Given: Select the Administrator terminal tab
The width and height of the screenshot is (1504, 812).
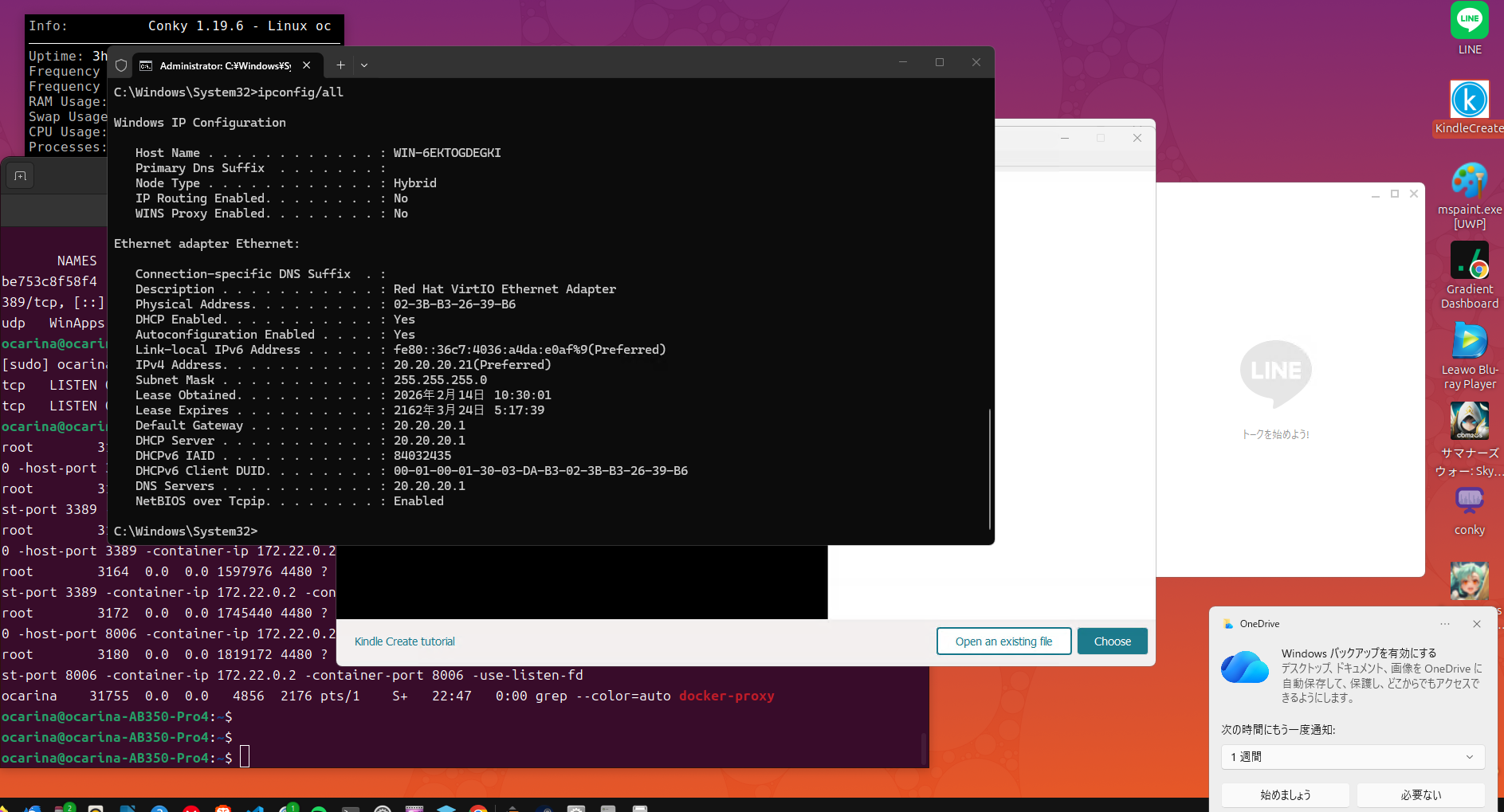Looking at the screenshot, I should (215, 65).
